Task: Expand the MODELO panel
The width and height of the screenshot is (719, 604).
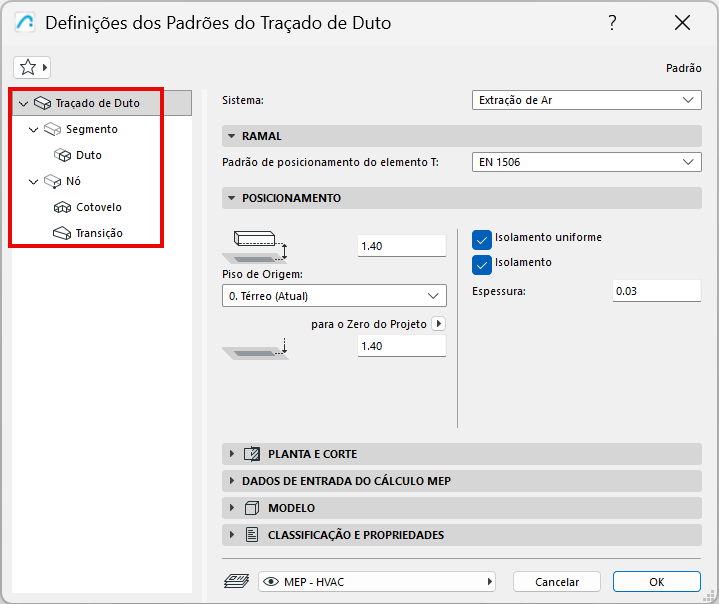Action: tap(232, 508)
